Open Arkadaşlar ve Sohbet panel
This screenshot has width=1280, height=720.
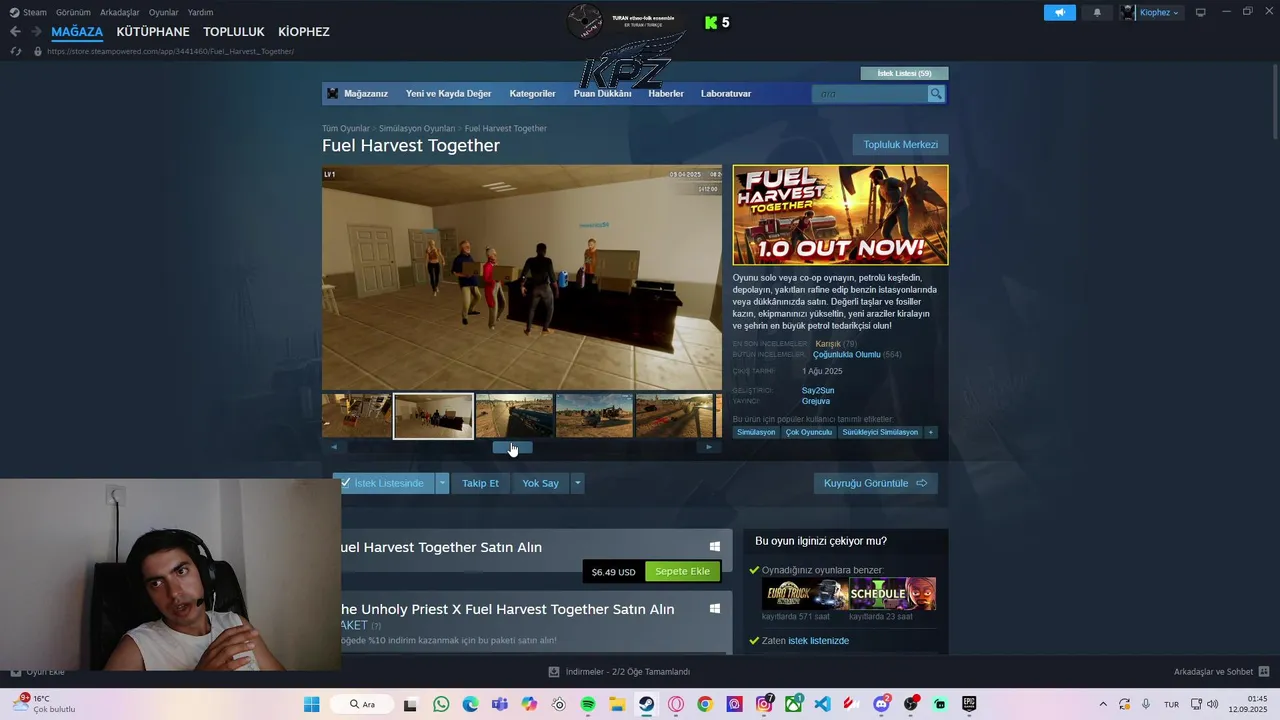1221,672
